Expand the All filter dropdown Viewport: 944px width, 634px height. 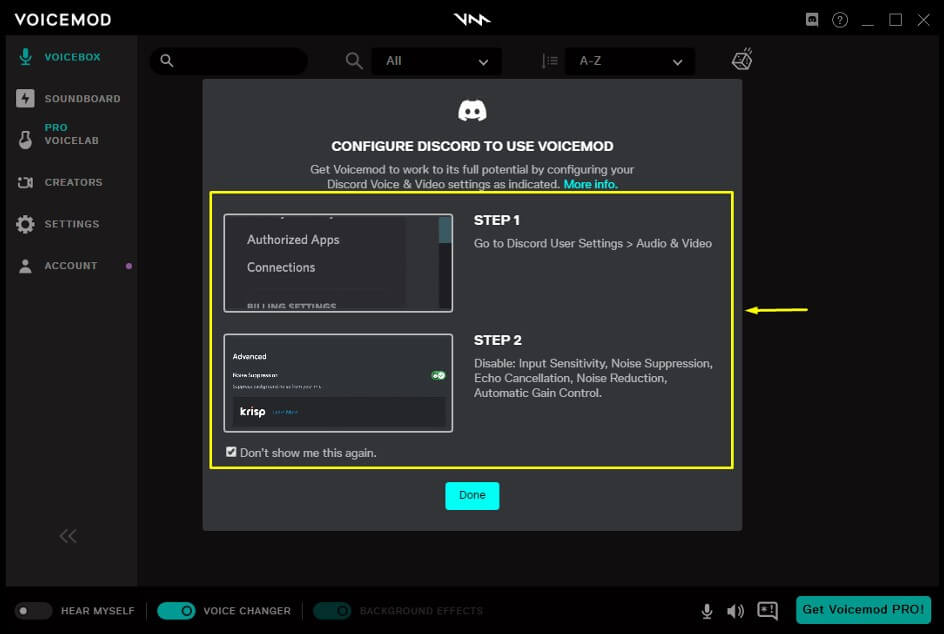click(x=436, y=61)
